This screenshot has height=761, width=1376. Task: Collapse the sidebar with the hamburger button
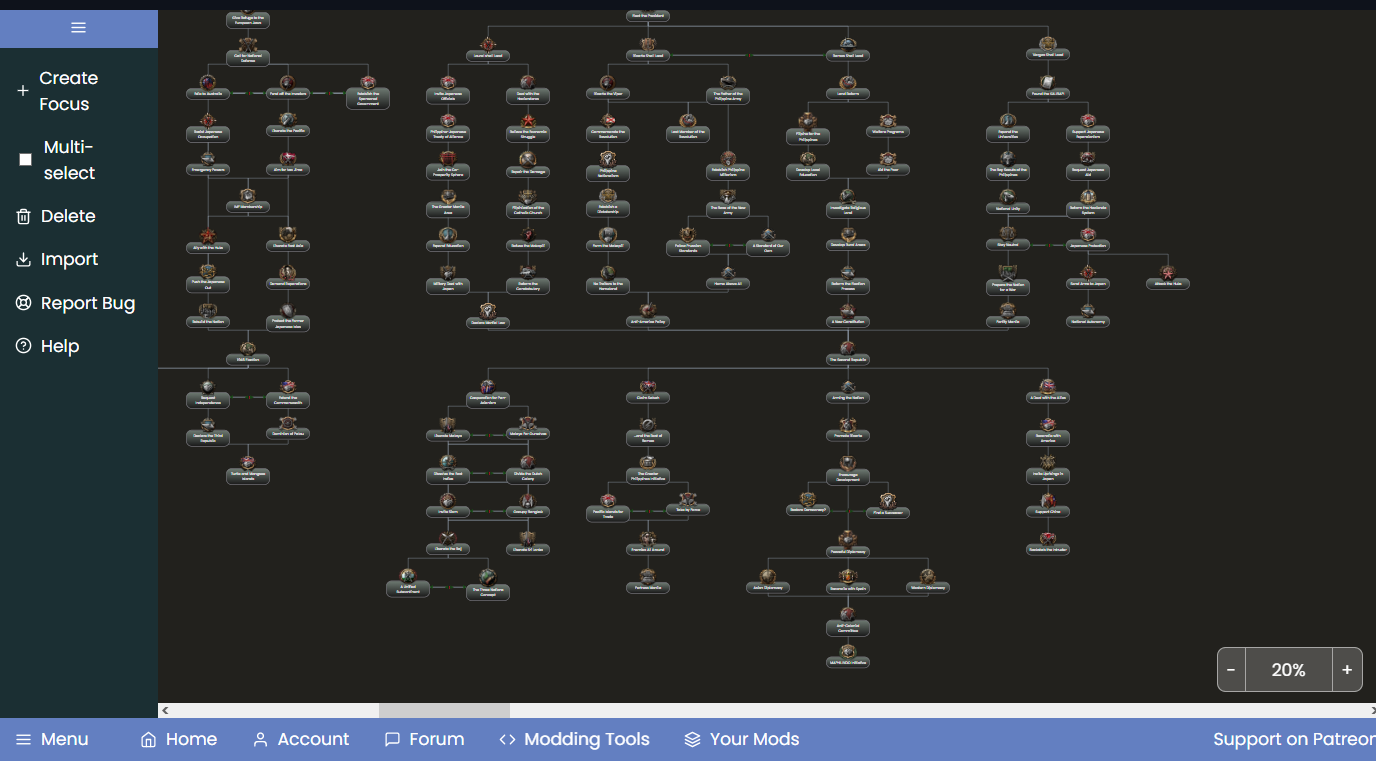78,28
